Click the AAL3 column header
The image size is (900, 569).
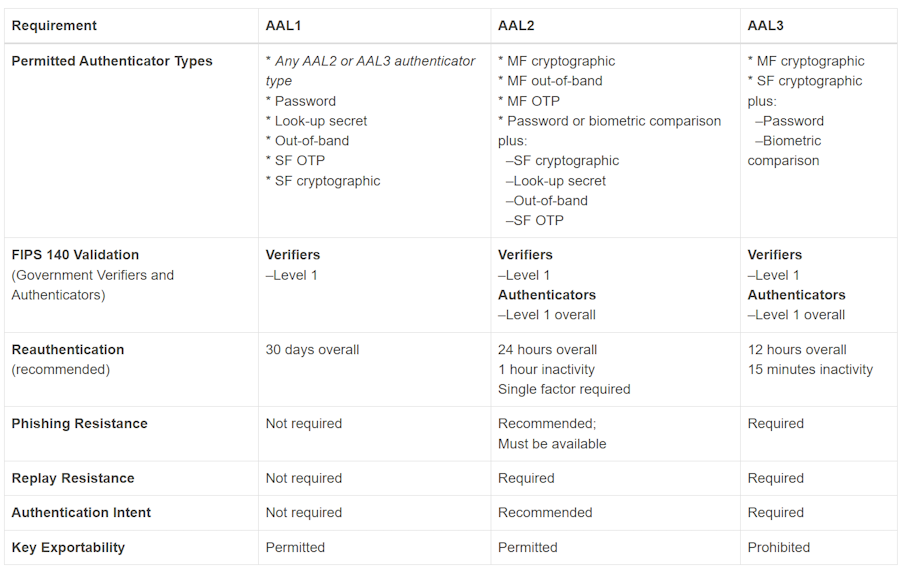coord(764,26)
